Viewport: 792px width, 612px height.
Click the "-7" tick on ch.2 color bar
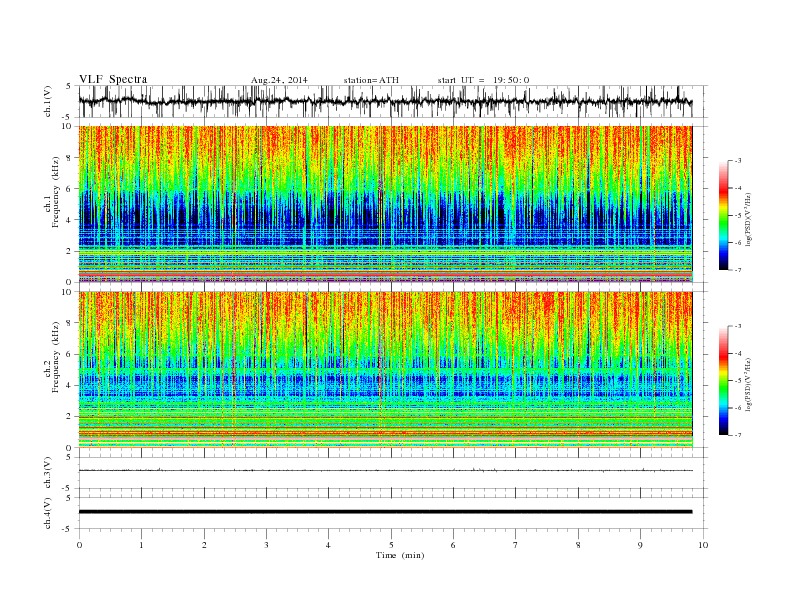tap(737, 435)
